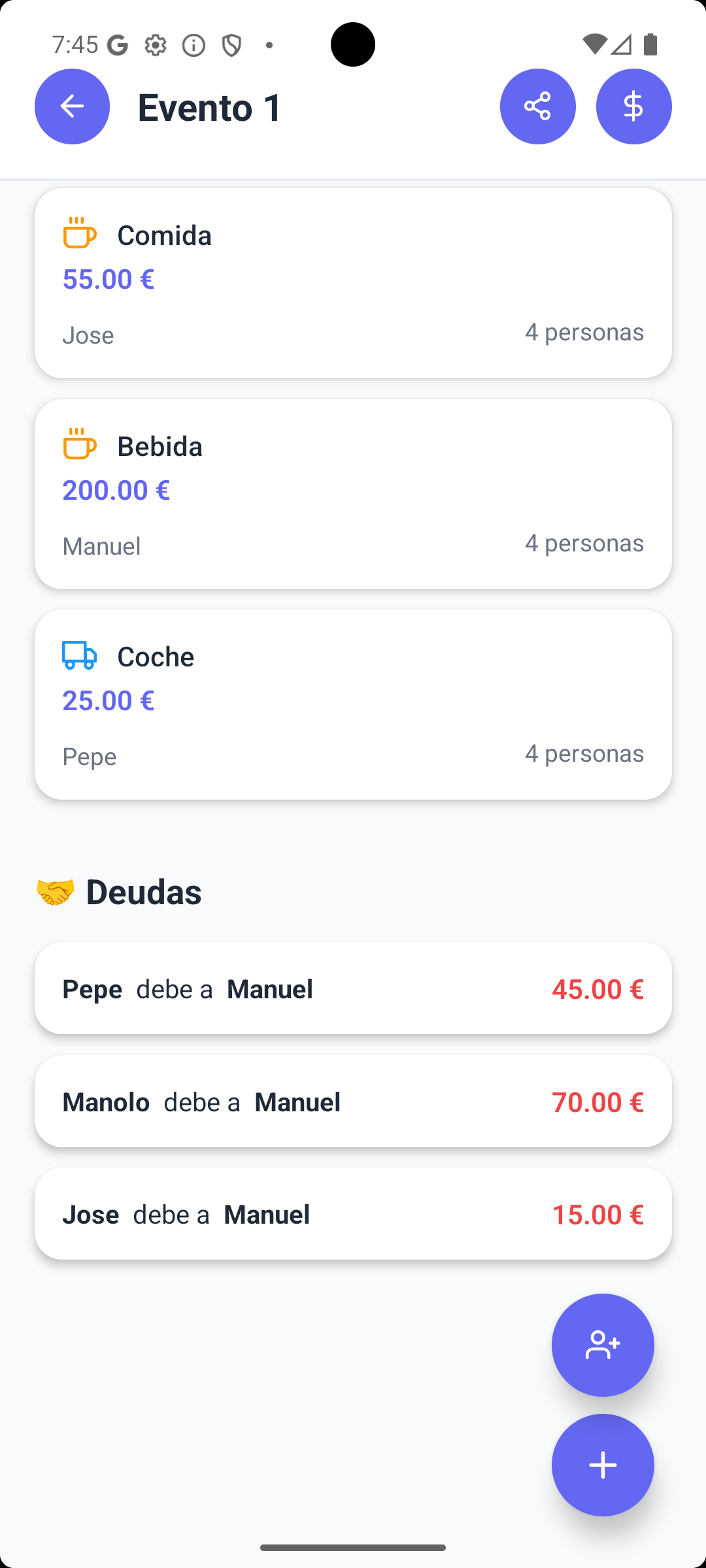Select the Jose debe a Manuel debt
Image resolution: width=706 pixels, height=1568 pixels.
(x=353, y=1214)
